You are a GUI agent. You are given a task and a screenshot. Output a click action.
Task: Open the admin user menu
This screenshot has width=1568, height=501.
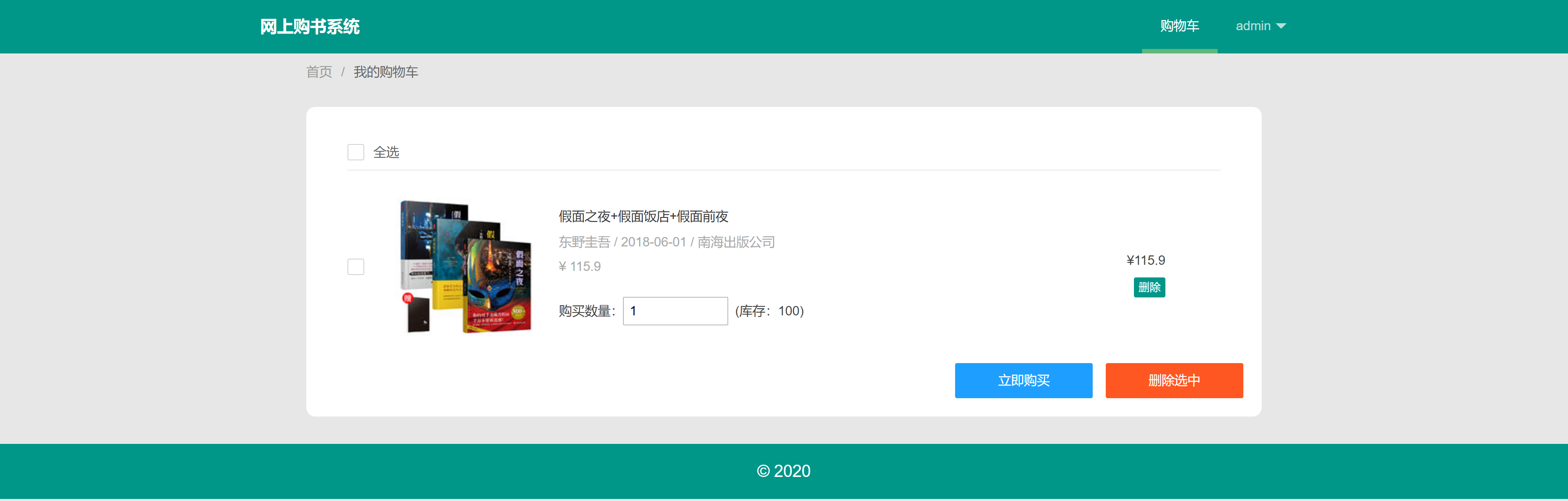1253,26
